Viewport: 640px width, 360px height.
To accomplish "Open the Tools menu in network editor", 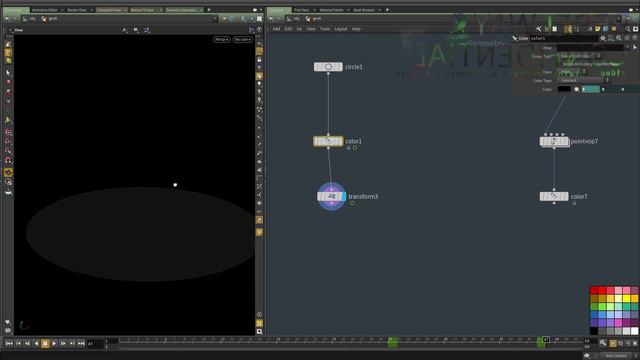I will tap(325, 29).
